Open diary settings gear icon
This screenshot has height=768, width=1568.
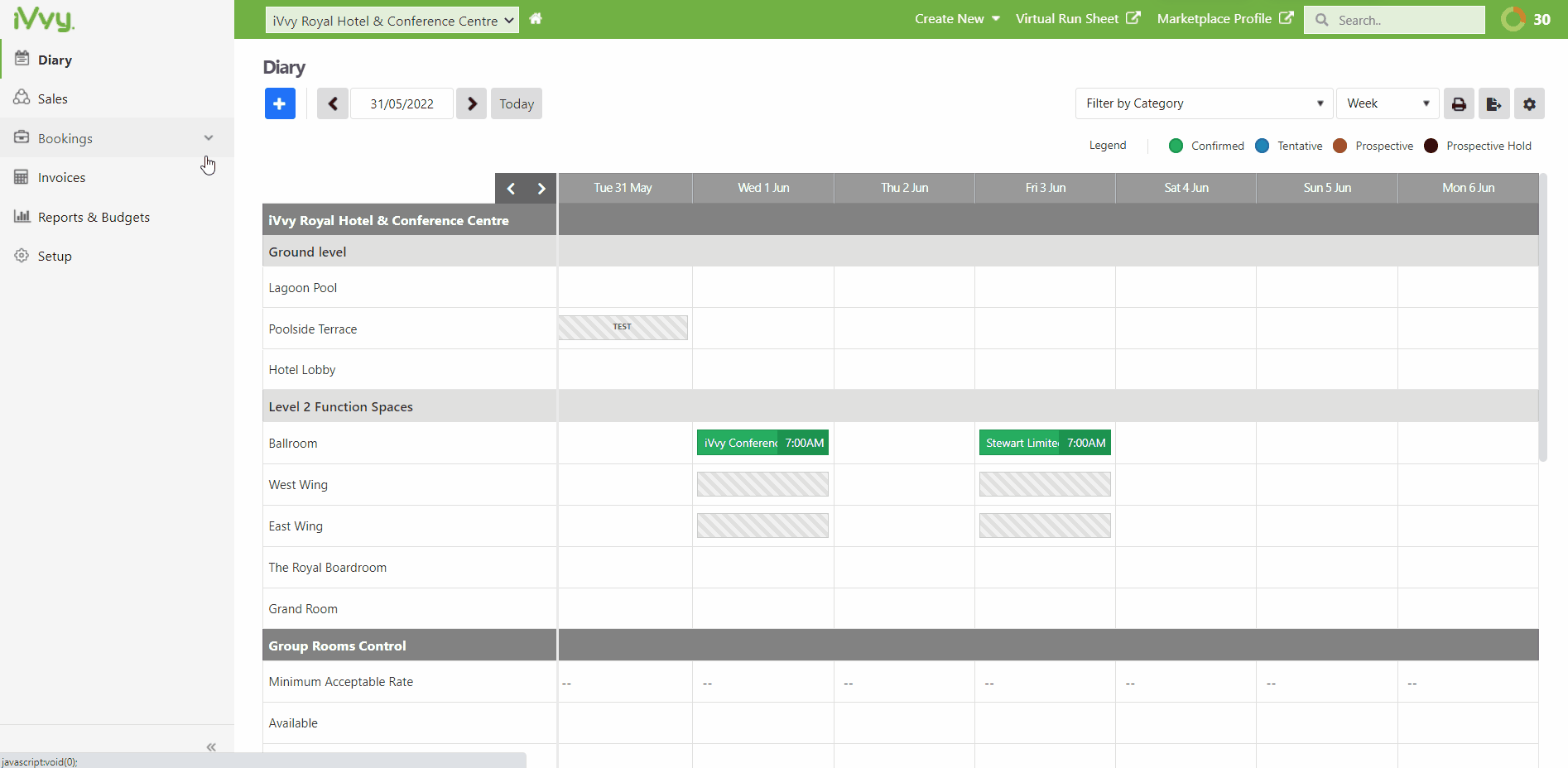(x=1529, y=103)
